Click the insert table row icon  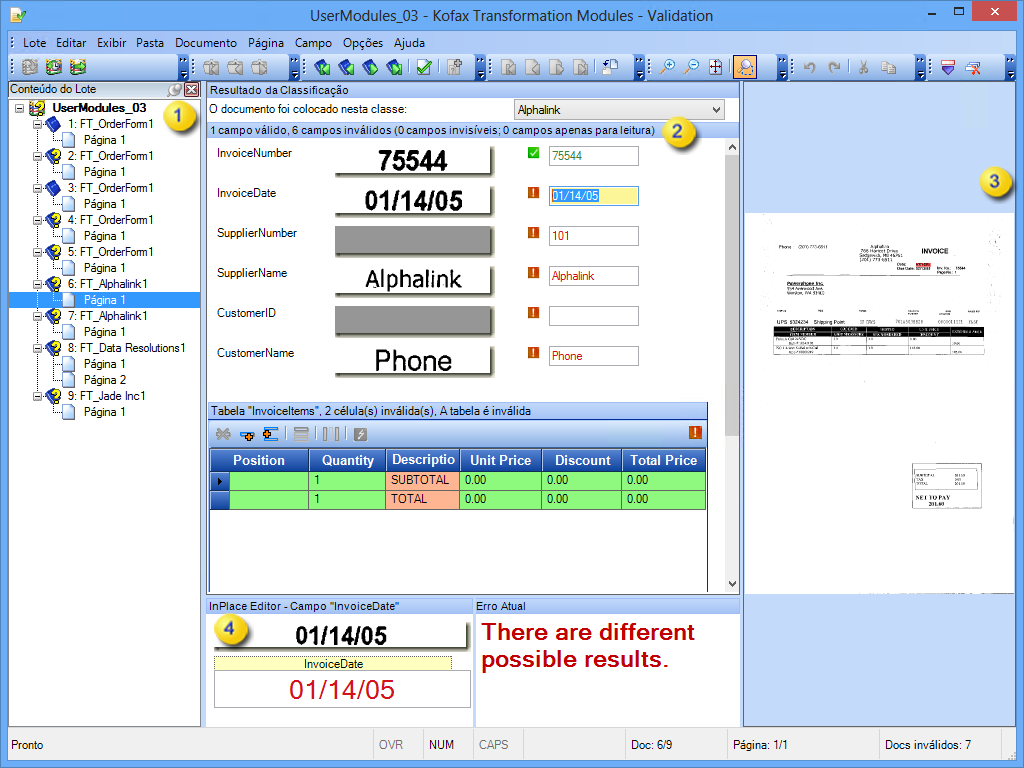tap(247, 434)
